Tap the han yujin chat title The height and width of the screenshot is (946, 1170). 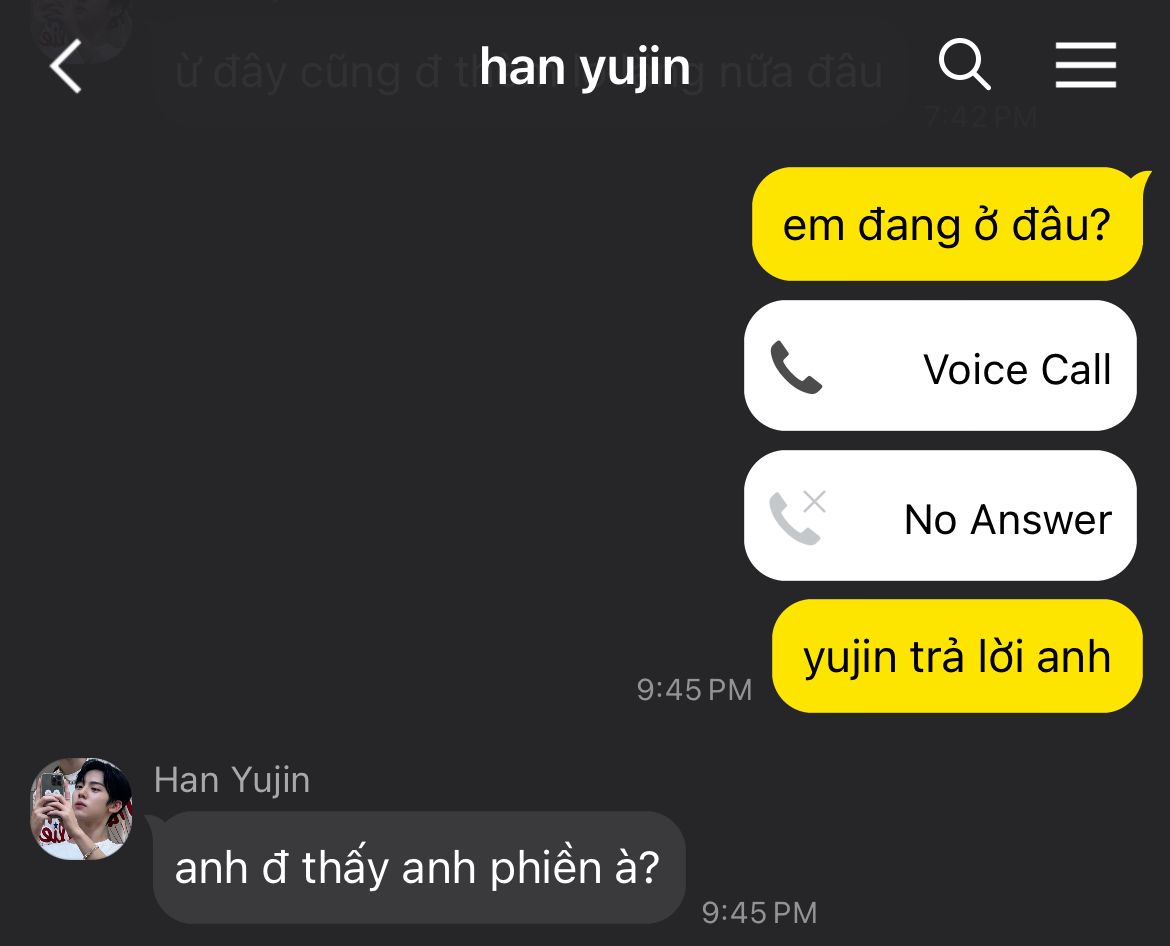[x=585, y=67]
